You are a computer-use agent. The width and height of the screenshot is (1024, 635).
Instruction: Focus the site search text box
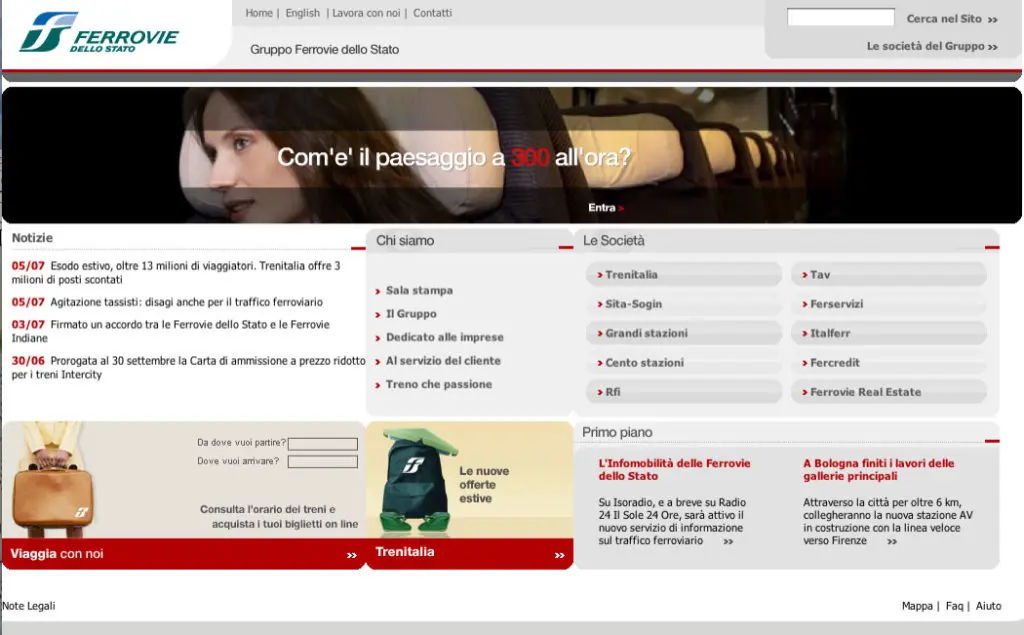(840, 18)
